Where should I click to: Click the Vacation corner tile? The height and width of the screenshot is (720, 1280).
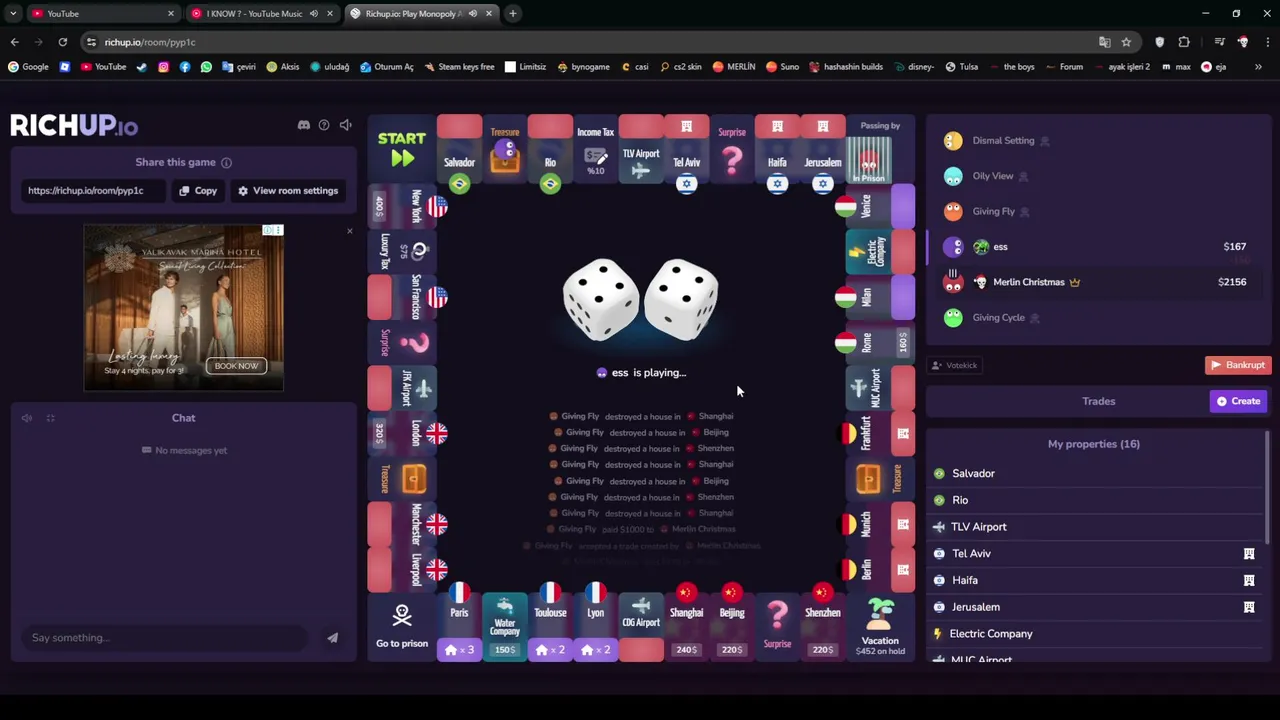880,627
